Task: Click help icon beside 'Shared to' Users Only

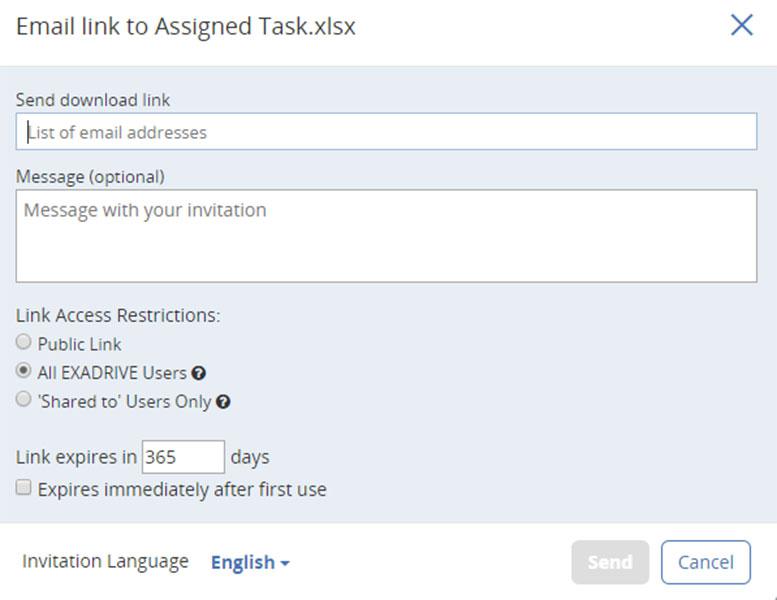Action: pos(223,402)
